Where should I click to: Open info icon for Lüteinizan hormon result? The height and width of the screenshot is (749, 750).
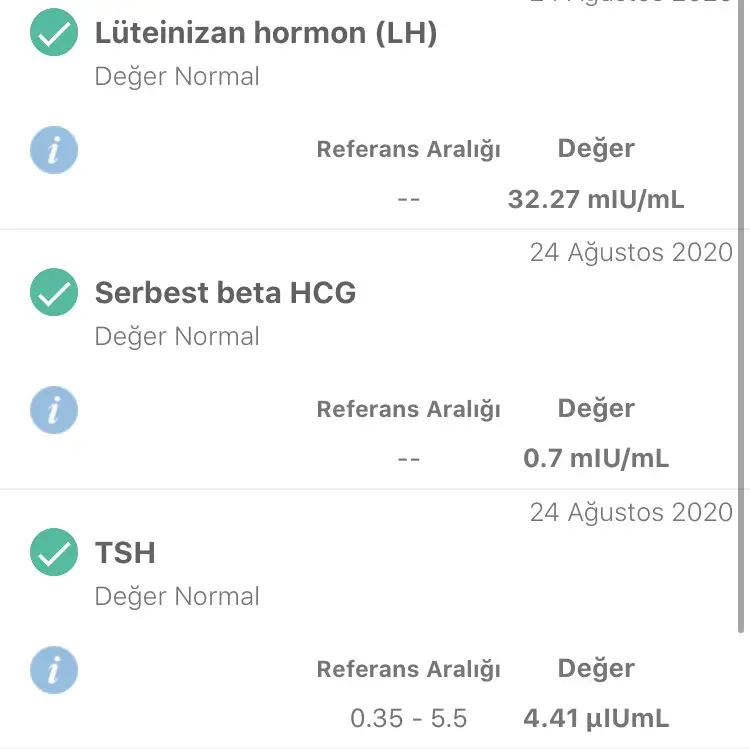pos(54,150)
